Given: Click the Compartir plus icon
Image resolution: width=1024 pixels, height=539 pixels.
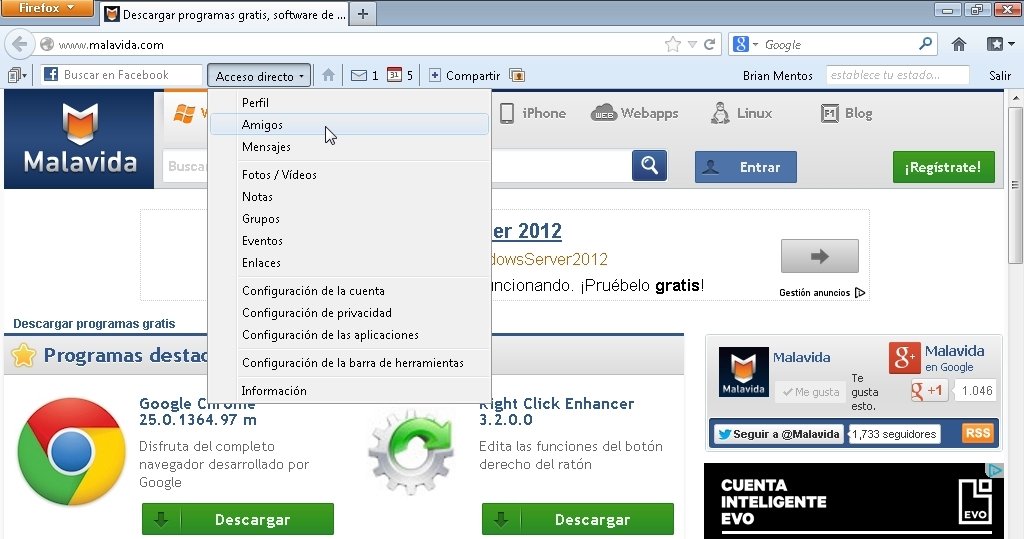Looking at the screenshot, I should (435, 76).
